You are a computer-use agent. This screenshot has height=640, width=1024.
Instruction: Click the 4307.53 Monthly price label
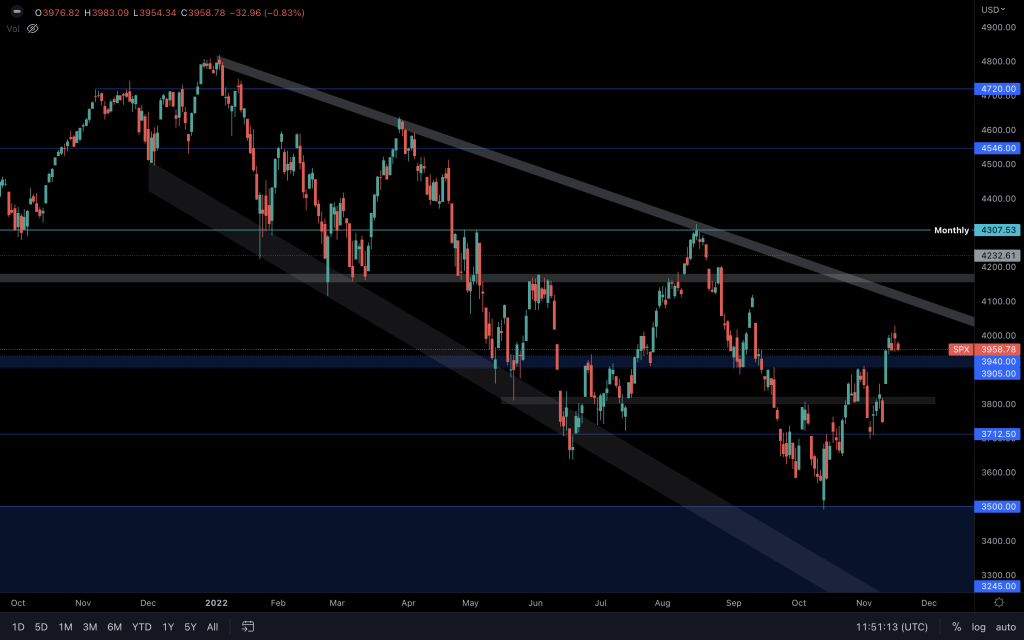point(996,230)
